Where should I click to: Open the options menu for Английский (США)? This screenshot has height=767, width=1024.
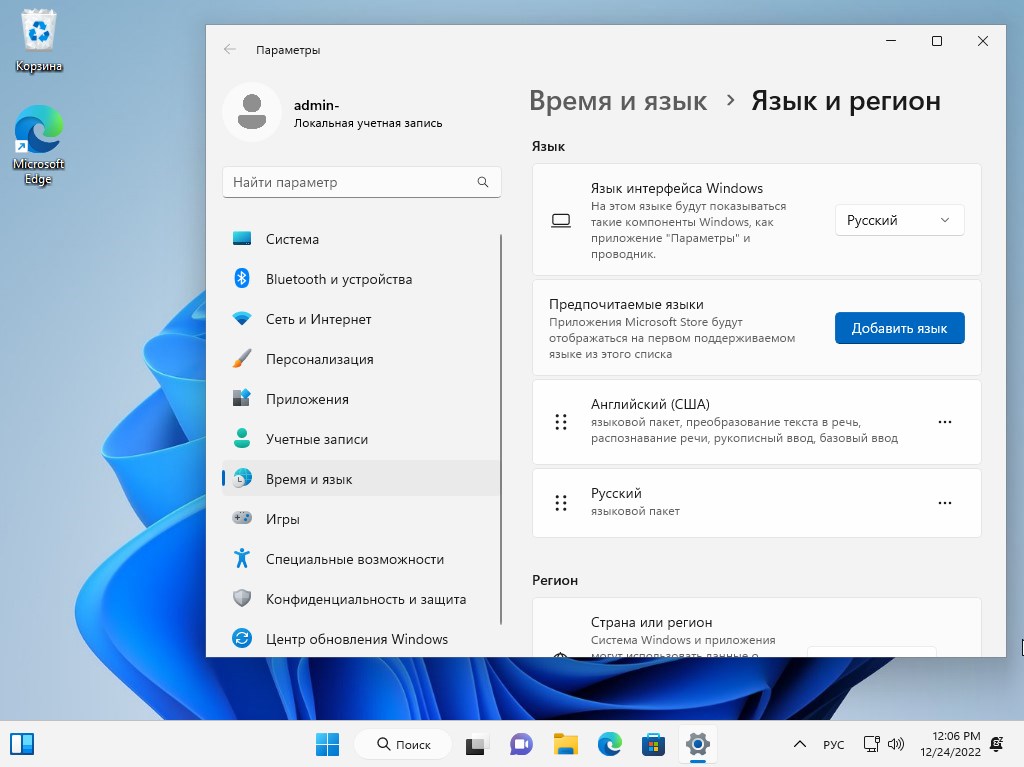click(944, 422)
